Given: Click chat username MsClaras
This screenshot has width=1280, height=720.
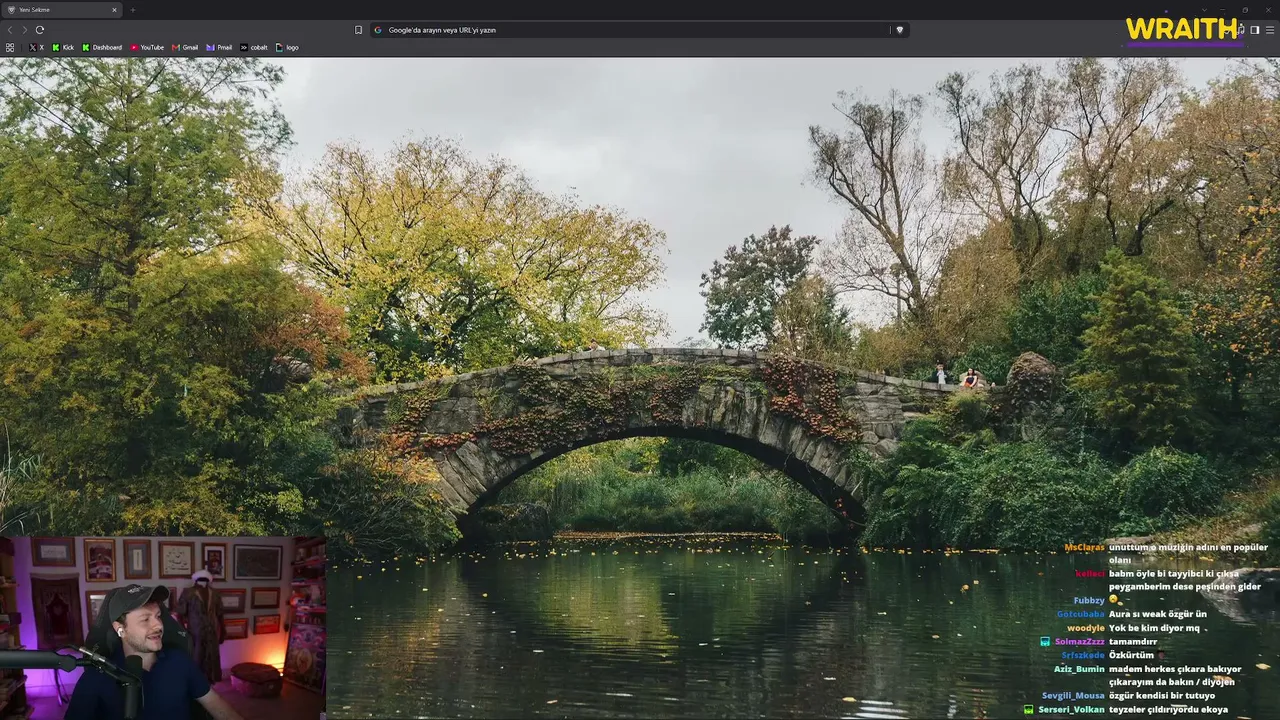Looking at the screenshot, I should (1084, 548).
